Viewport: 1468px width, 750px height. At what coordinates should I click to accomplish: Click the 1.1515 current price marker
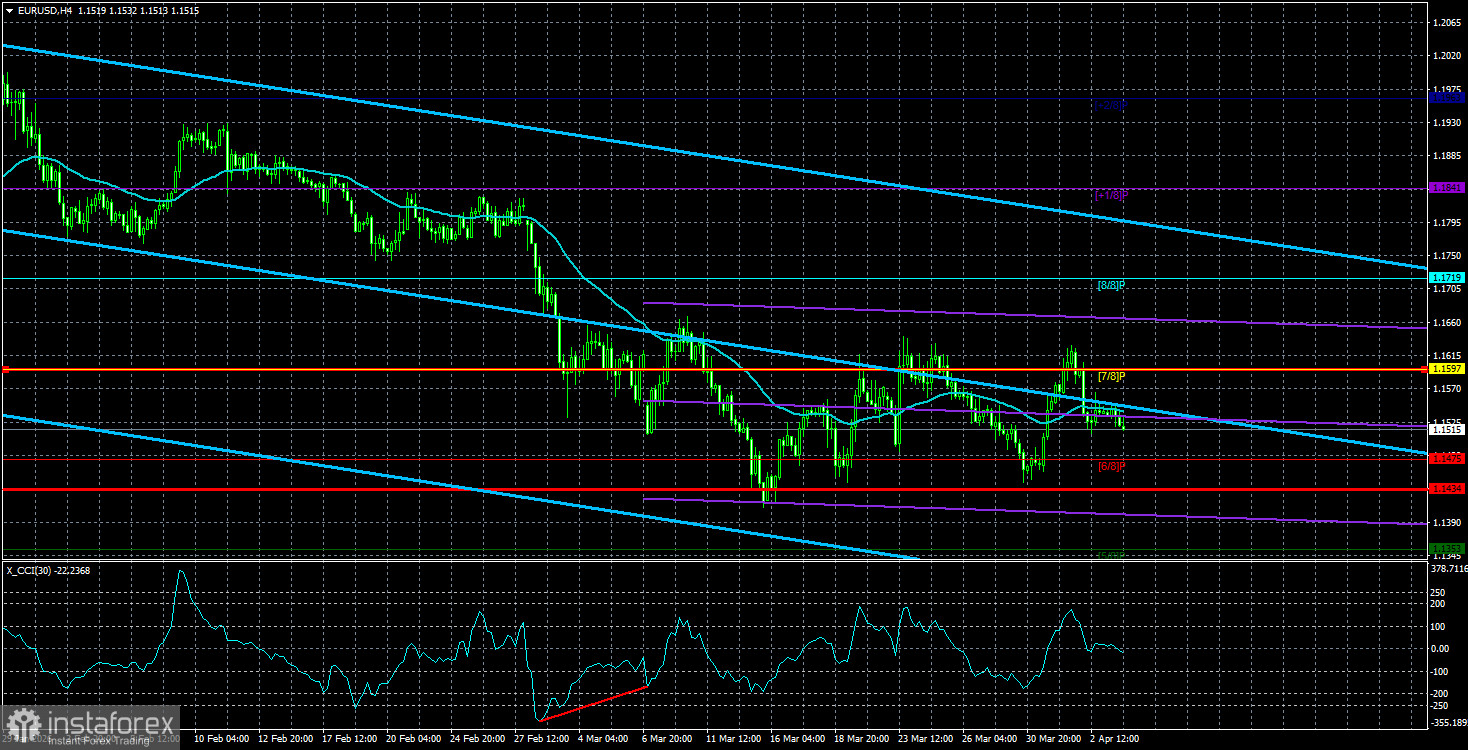1447,429
